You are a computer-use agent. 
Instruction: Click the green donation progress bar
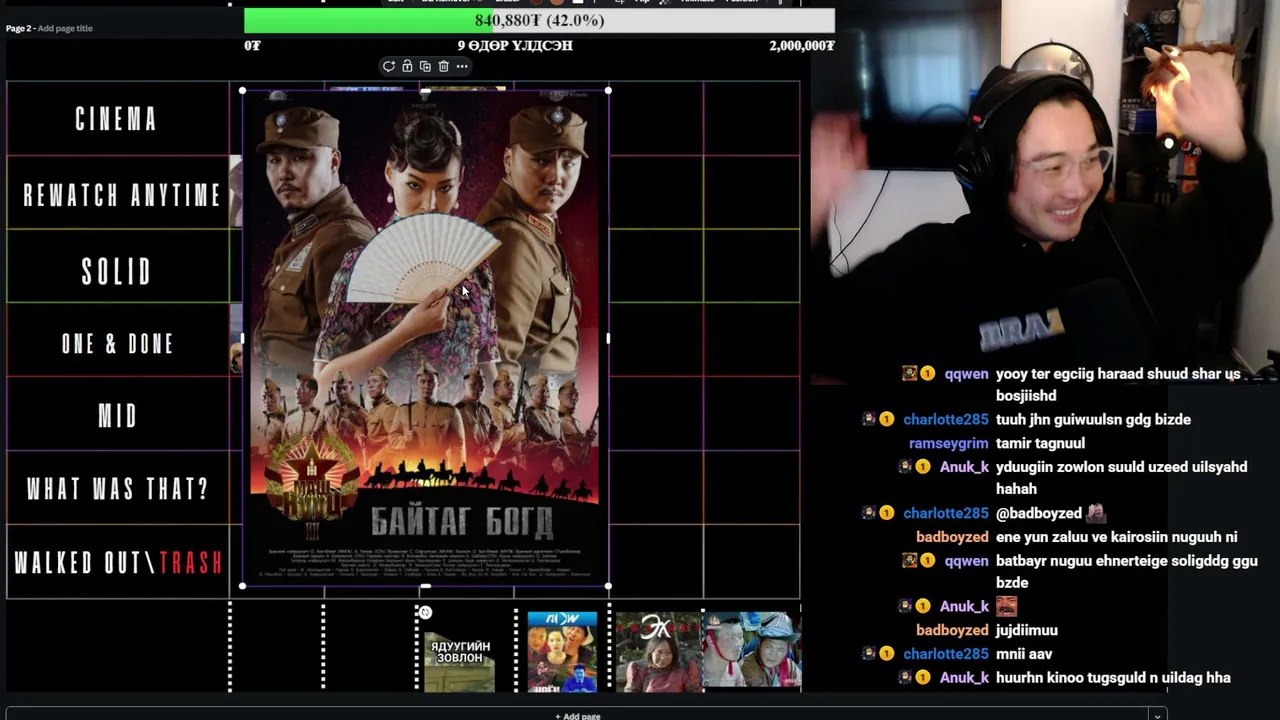click(x=539, y=20)
